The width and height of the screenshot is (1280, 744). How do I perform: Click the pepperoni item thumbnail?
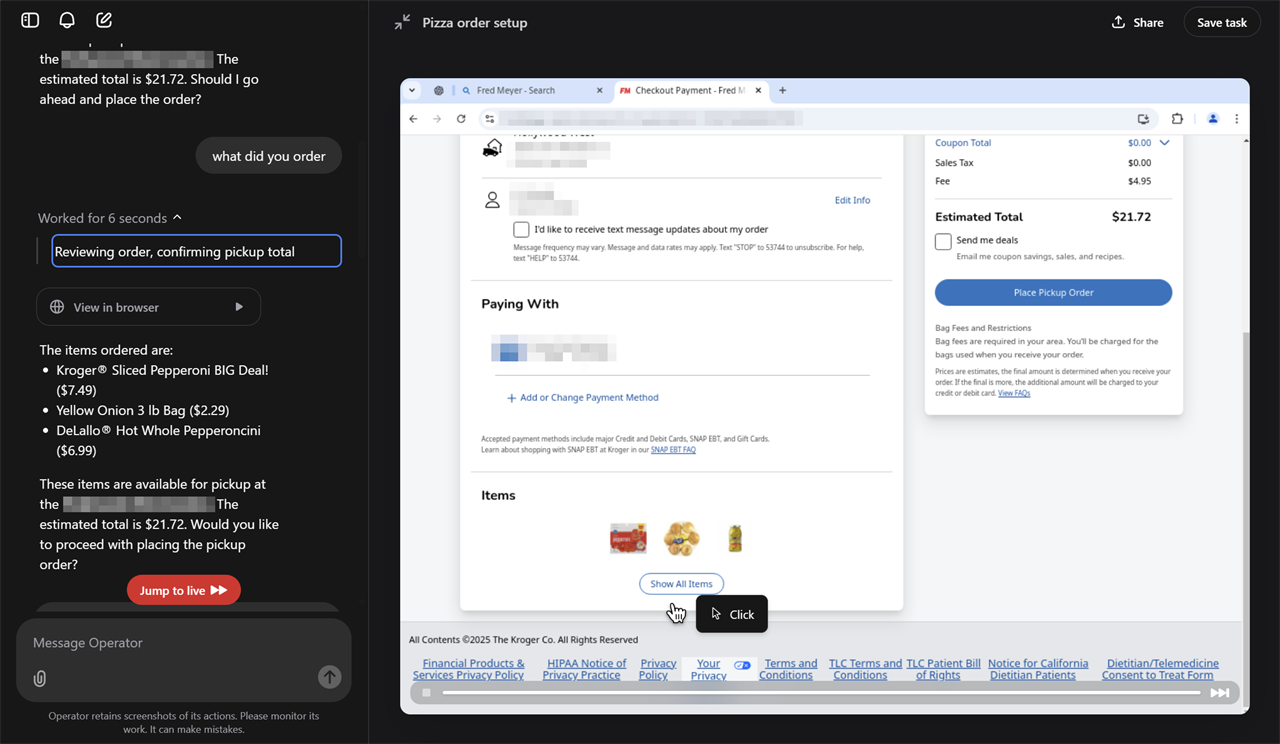point(628,538)
